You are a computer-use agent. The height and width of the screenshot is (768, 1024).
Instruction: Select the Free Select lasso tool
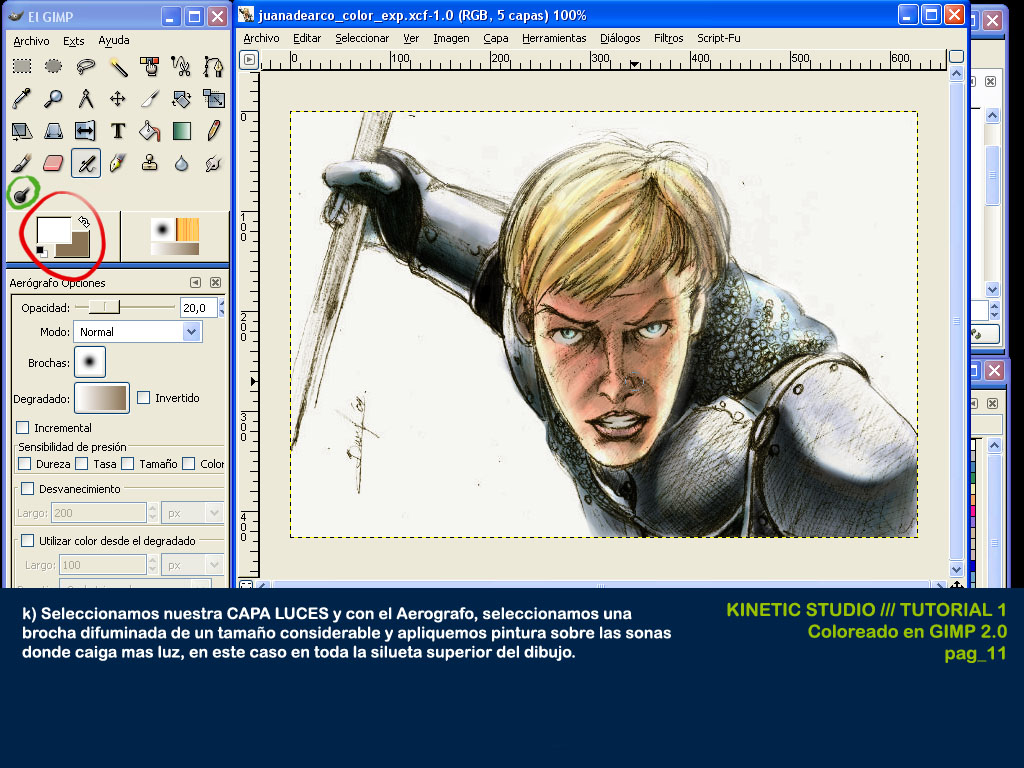pos(86,66)
